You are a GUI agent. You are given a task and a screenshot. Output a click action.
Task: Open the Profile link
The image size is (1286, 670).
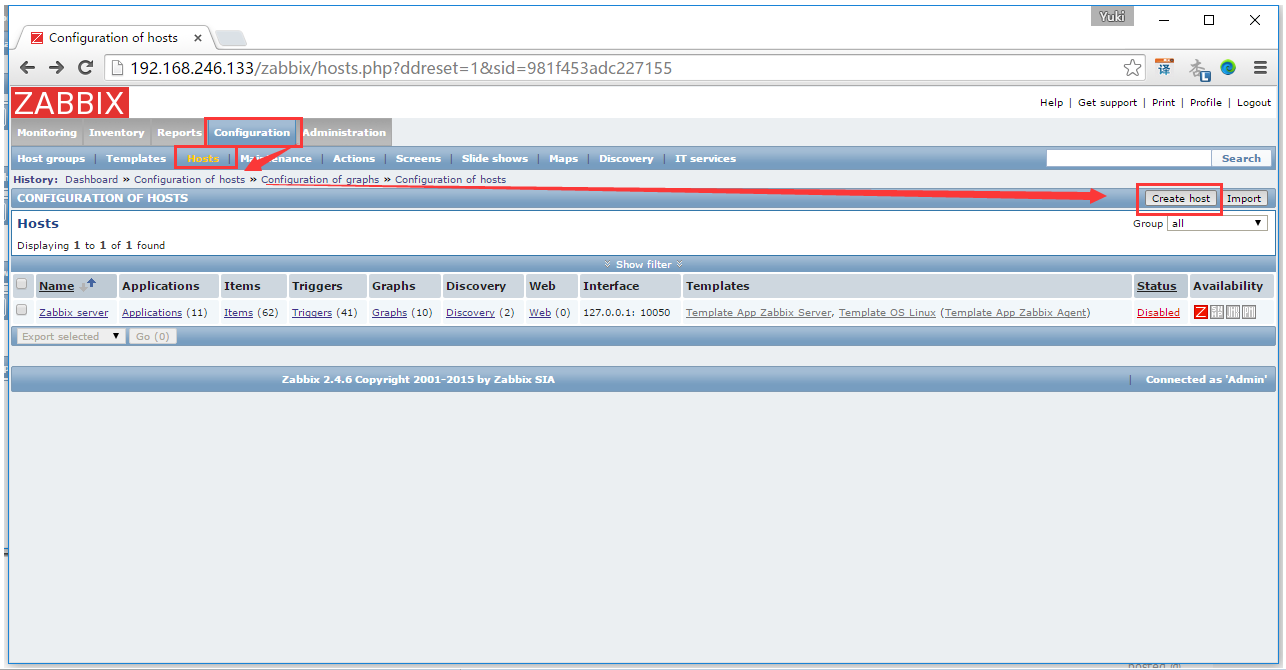[1206, 102]
